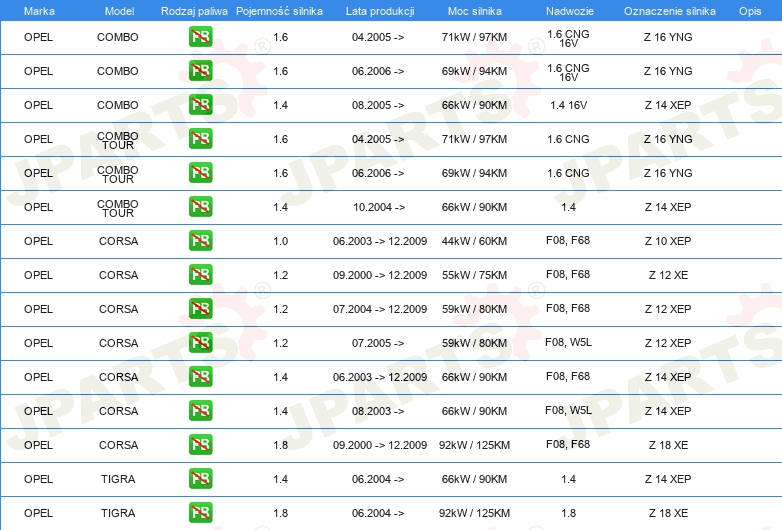Click the '44kW / 60KM' power cell
The height and width of the screenshot is (530, 782).
(474, 241)
